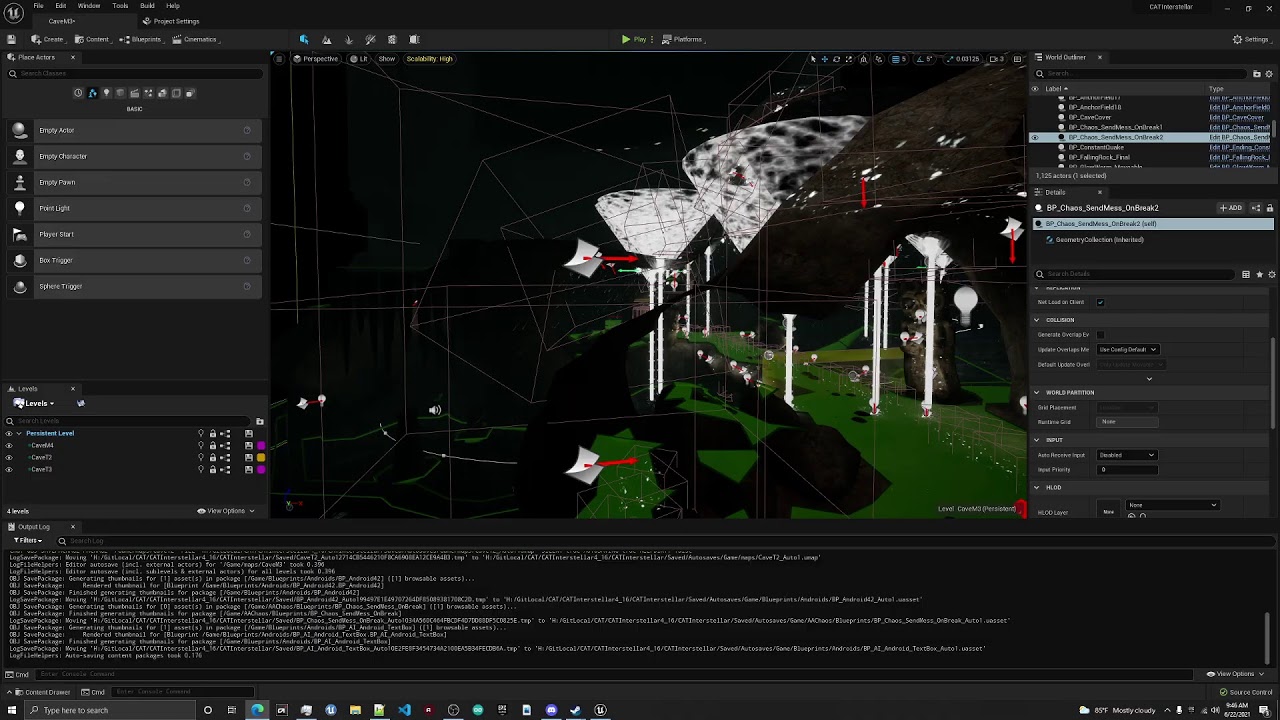
Task: Select the Landscape mode icon
Action: (326, 39)
